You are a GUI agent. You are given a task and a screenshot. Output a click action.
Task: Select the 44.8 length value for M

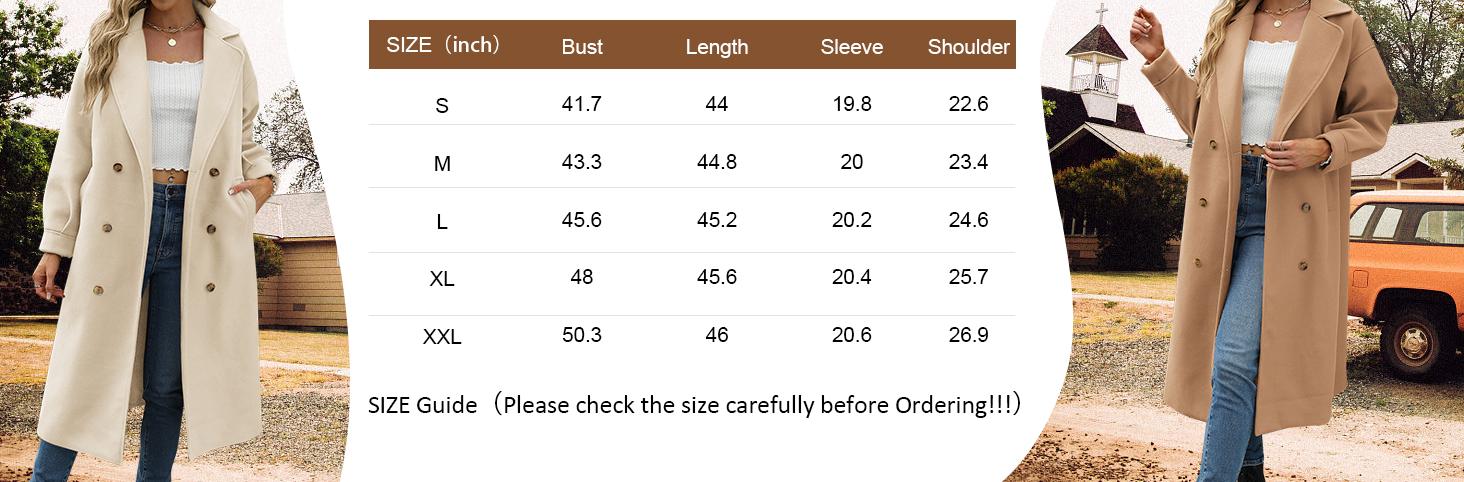tap(716, 162)
